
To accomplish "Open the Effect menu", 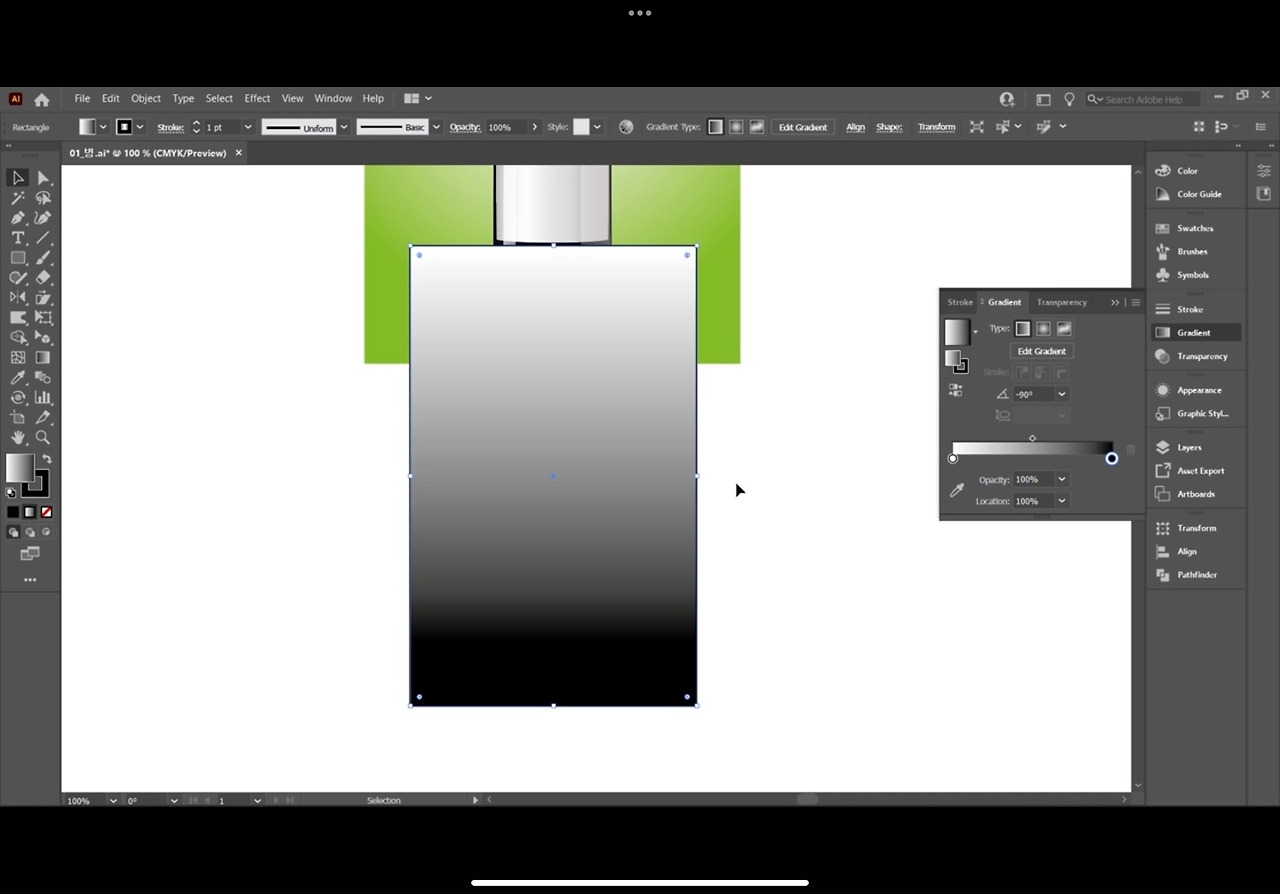I will (x=257, y=98).
